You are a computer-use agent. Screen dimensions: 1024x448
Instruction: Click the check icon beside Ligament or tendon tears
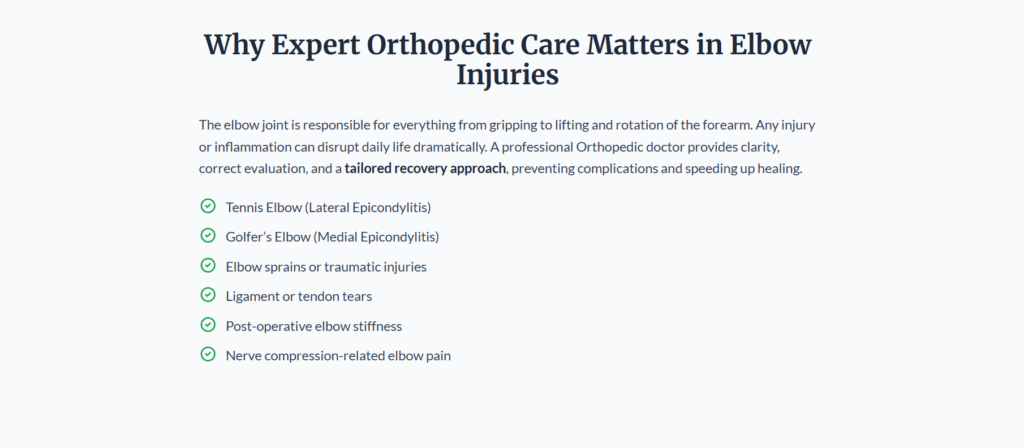(208, 295)
